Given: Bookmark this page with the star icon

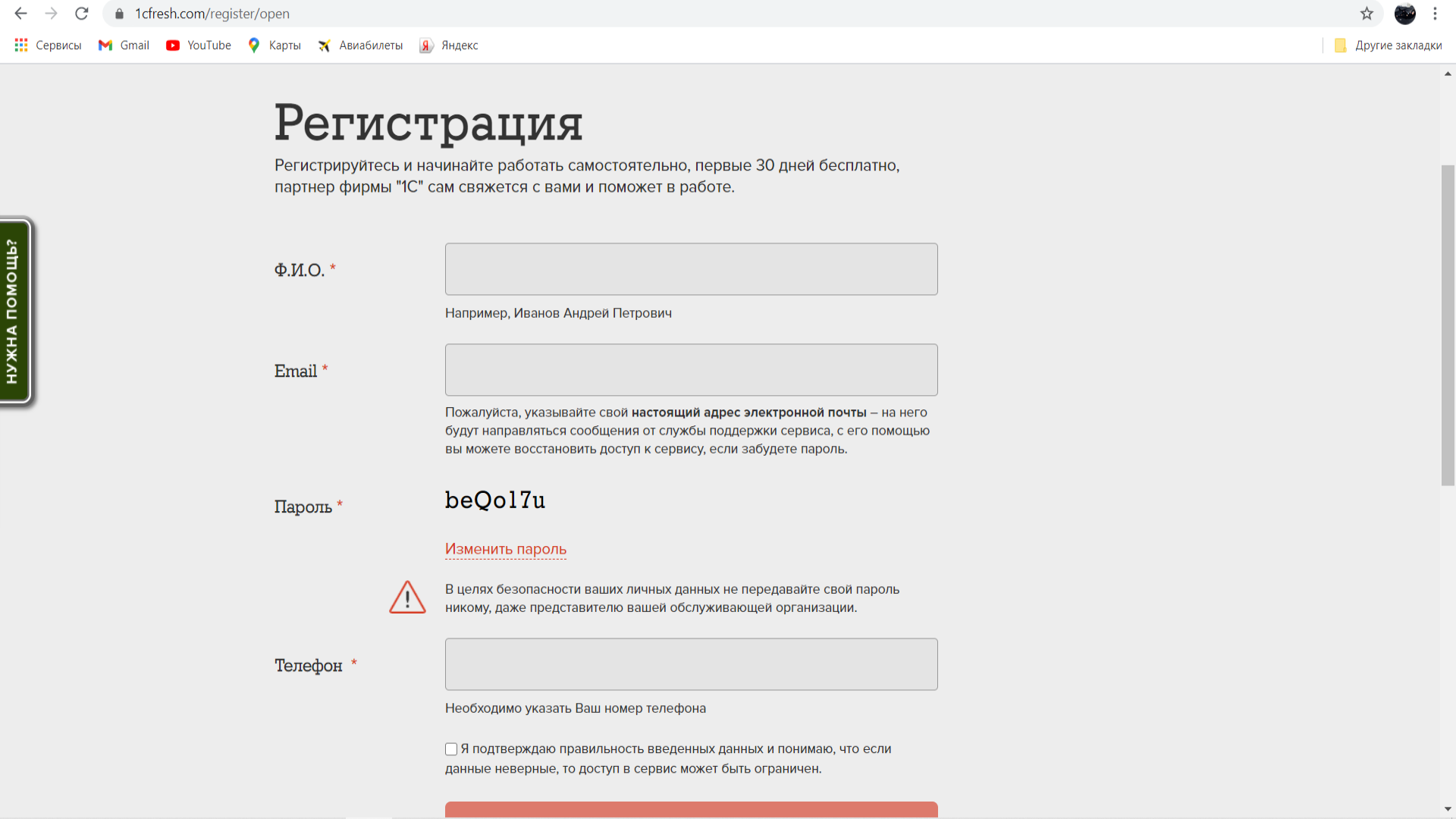Looking at the screenshot, I should pos(1367,14).
